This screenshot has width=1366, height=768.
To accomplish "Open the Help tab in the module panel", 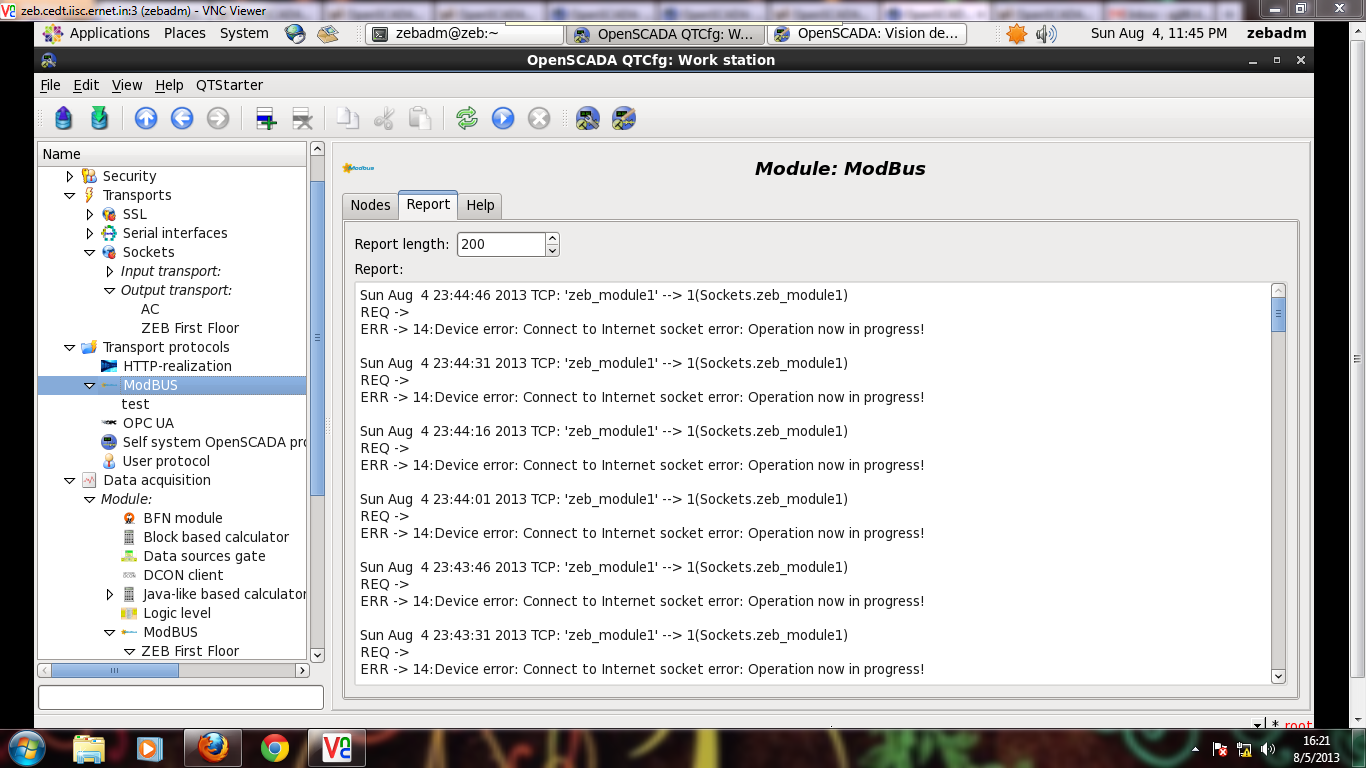I will pos(480,205).
